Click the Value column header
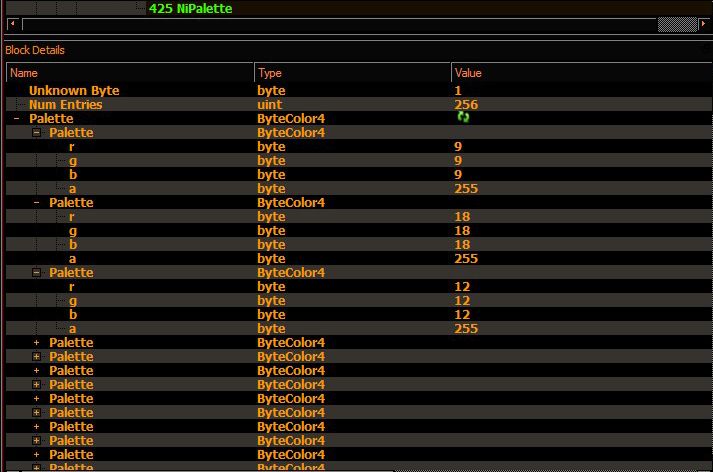Viewport: 713px width, 472px height. tap(582, 73)
